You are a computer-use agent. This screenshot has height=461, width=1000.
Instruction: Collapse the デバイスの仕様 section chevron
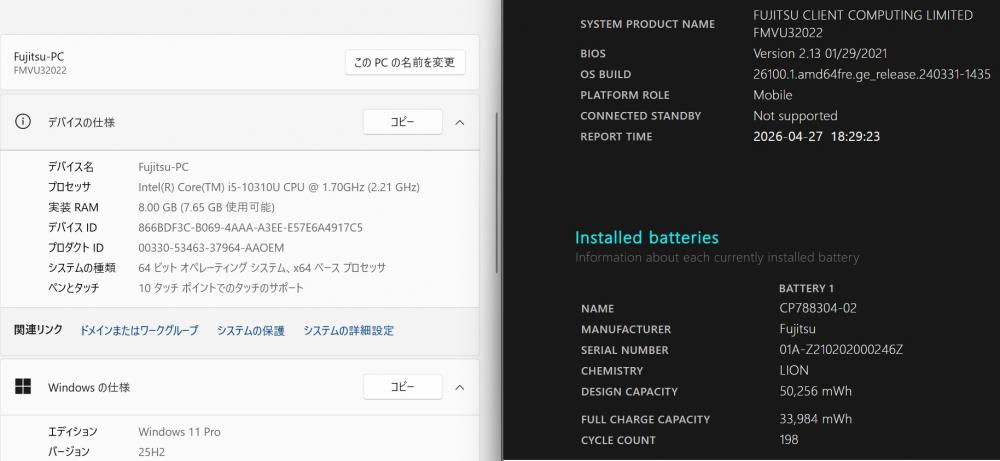click(459, 122)
